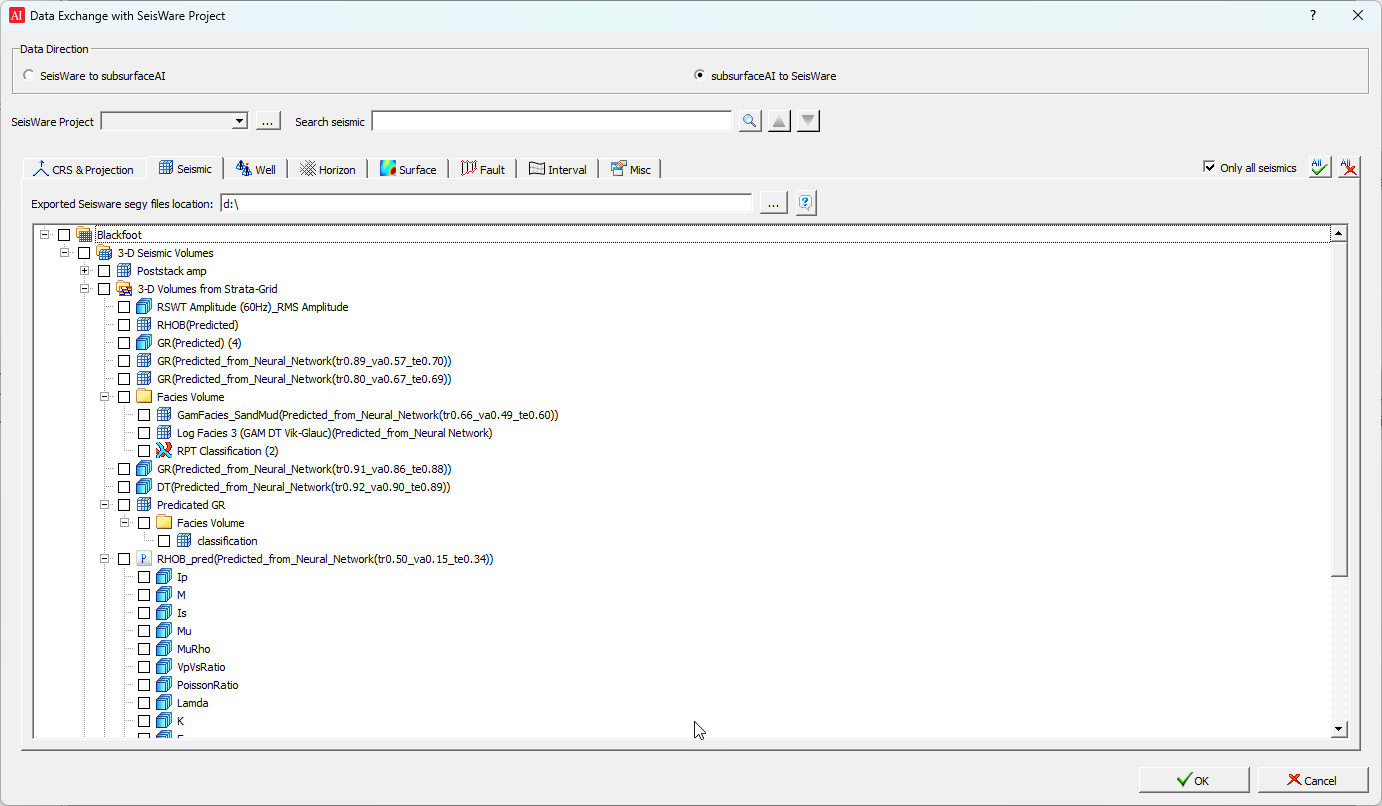Click the uncheck all seismics icon

pos(1348,167)
